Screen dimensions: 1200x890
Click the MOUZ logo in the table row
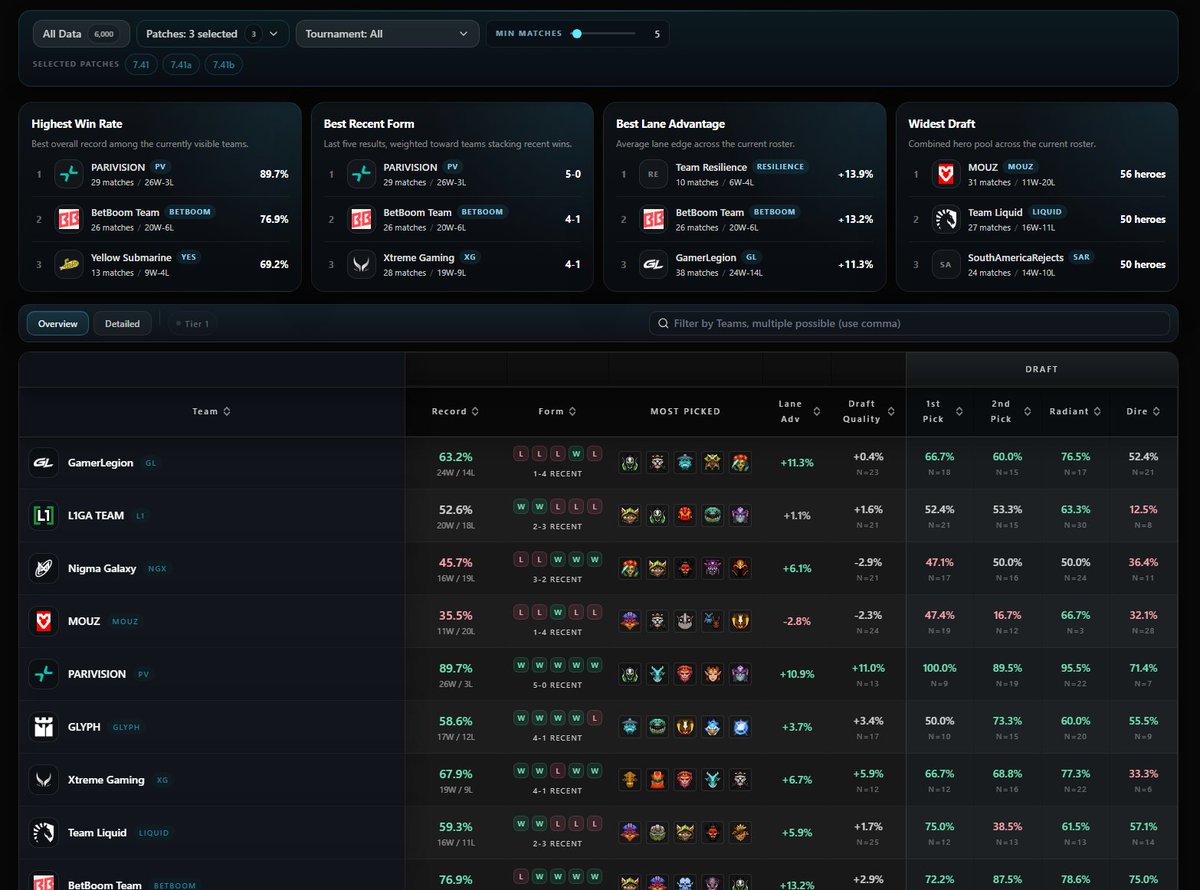coord(43,621)
